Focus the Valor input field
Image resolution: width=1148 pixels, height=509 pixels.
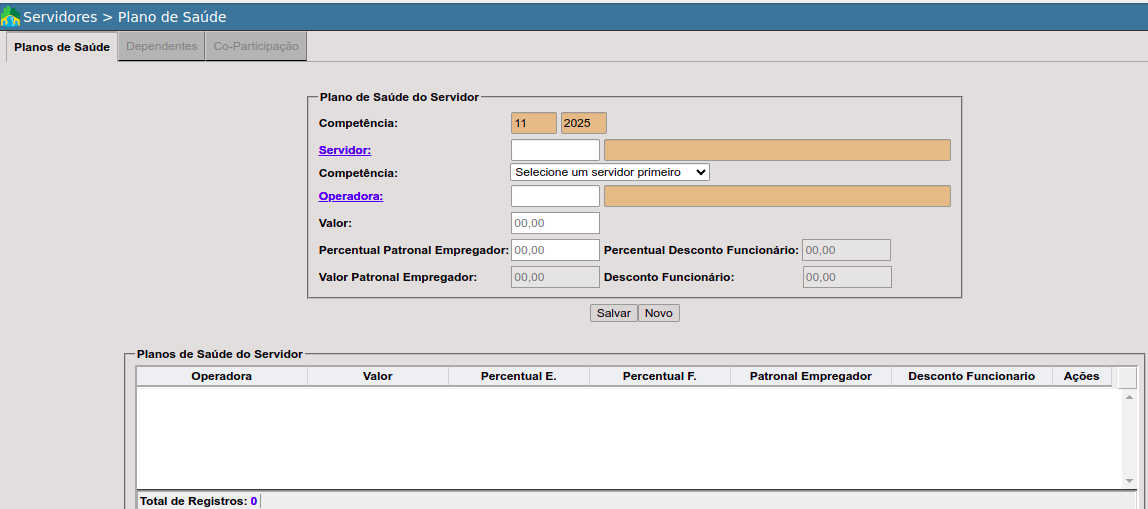click(555, 223)
